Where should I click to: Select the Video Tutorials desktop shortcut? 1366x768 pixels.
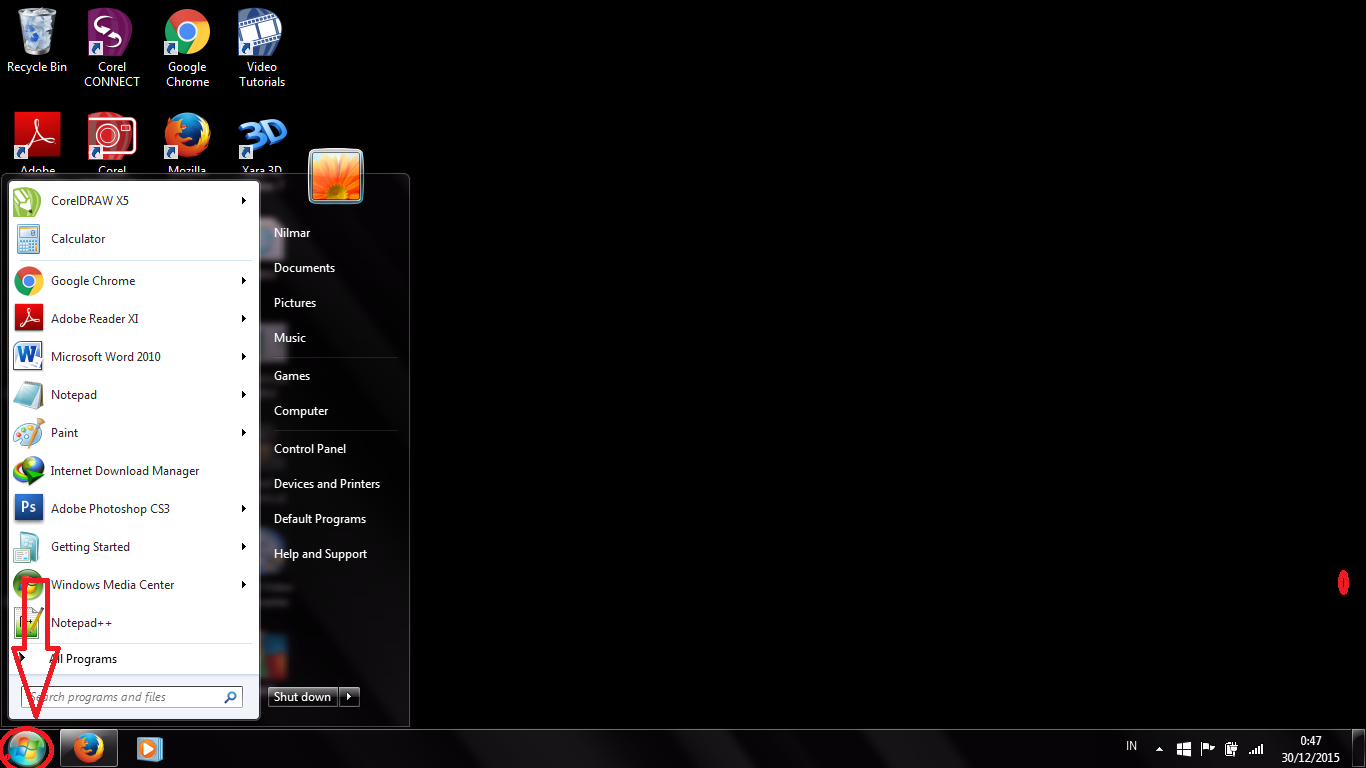[262, 48]
